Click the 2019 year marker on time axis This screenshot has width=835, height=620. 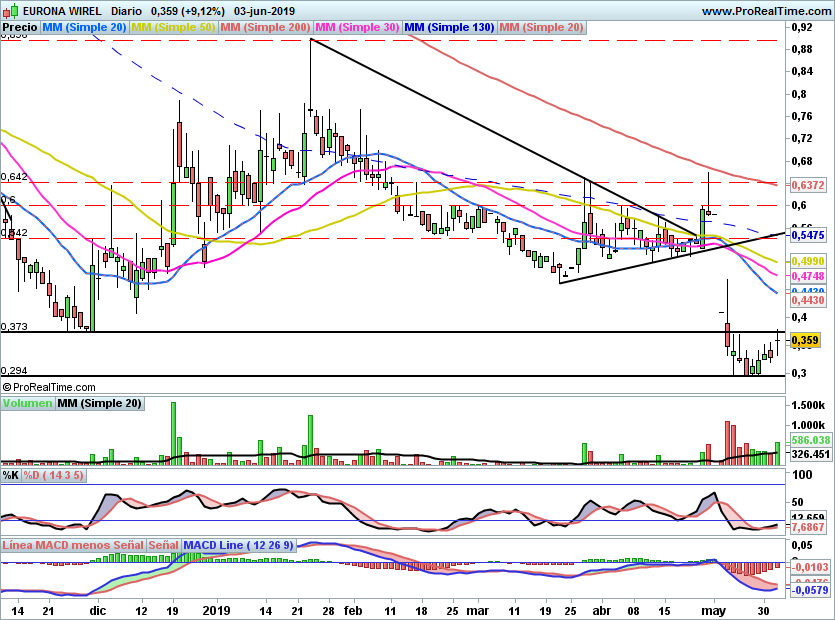point(216,611)
